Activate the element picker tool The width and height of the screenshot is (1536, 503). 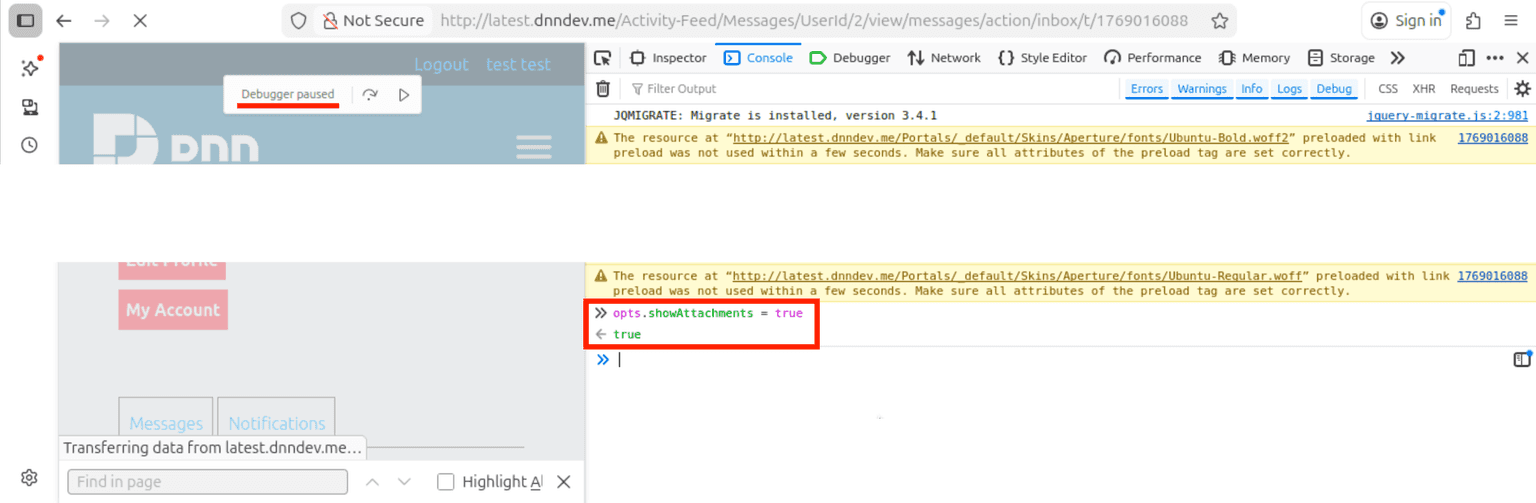click(602, 58)
